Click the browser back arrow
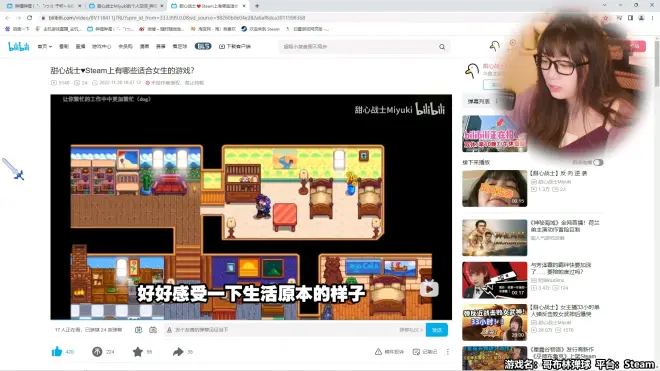The height and width of the screenshot is (371, 660). [x=7, y=18]
